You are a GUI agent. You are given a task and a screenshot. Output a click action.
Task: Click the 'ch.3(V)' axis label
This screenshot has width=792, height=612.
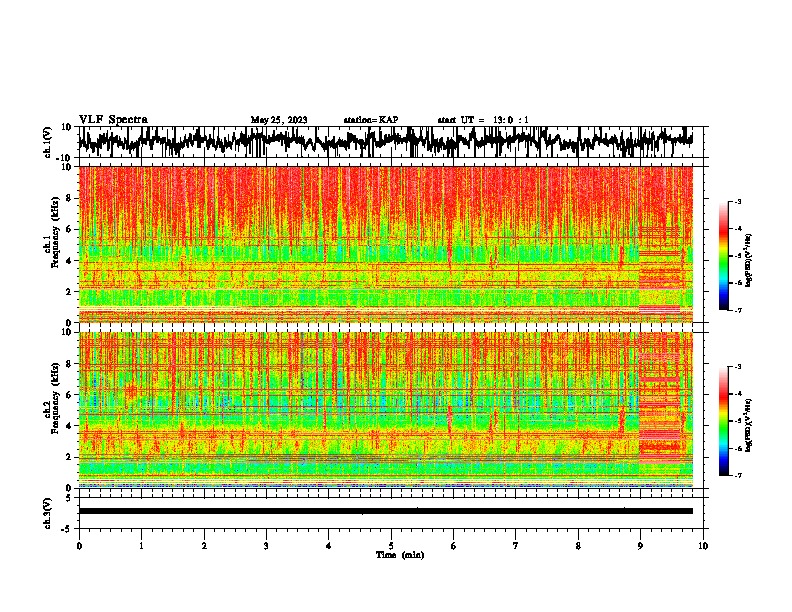[x=47, y=514]
